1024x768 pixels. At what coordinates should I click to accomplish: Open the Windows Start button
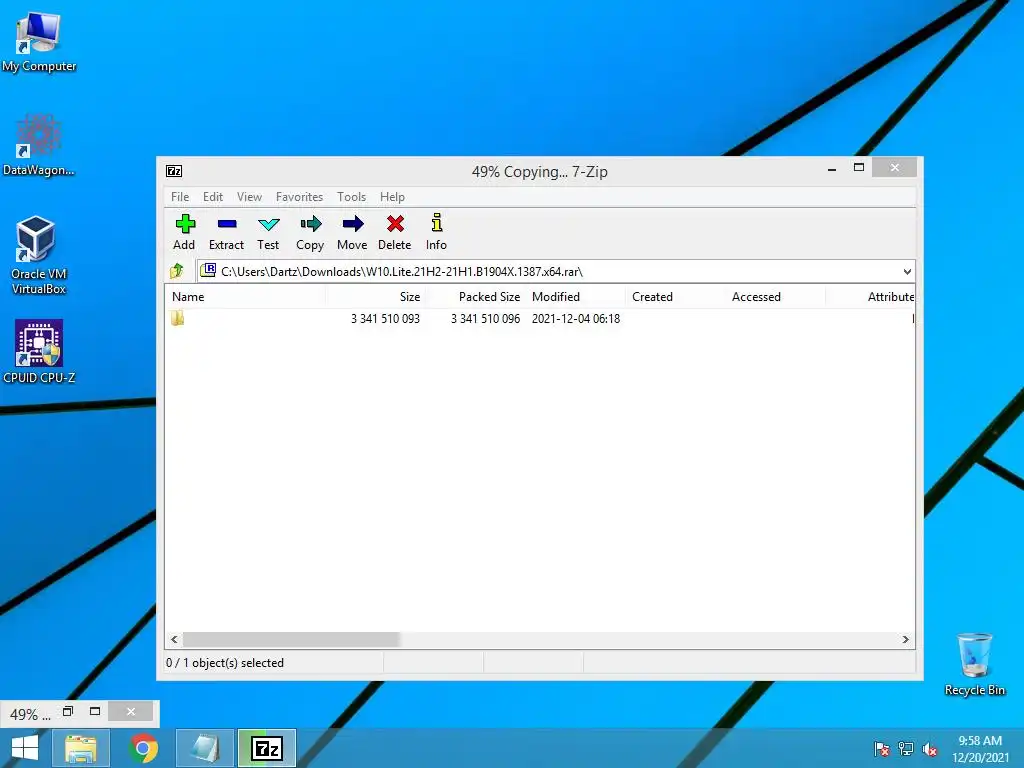click(25, 748)
